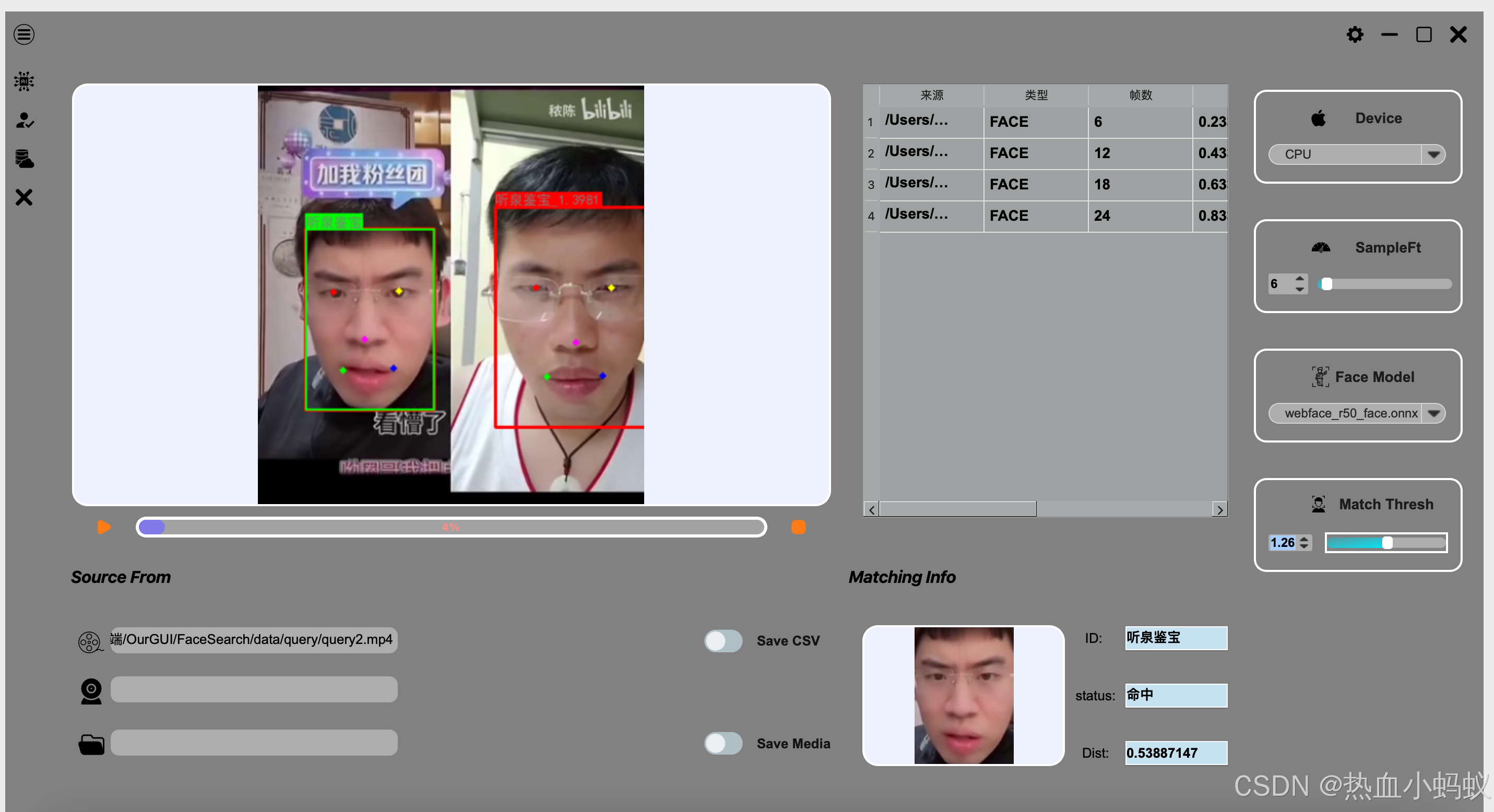The image size is (1494, 812).
Task: Enable the Save Media toggle
Action: tap(722, 743)
